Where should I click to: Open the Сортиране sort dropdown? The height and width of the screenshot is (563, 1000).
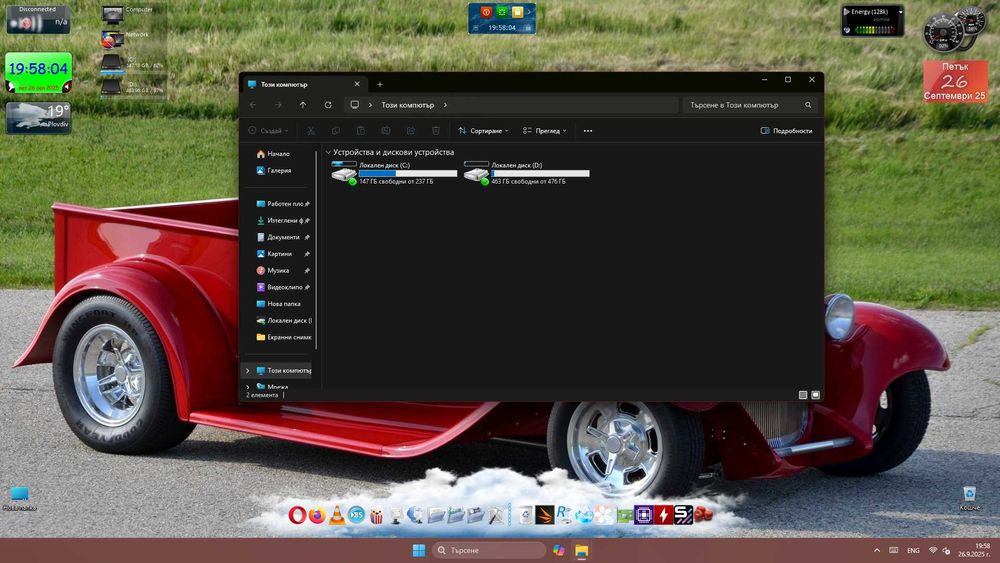tap(483, 131)
